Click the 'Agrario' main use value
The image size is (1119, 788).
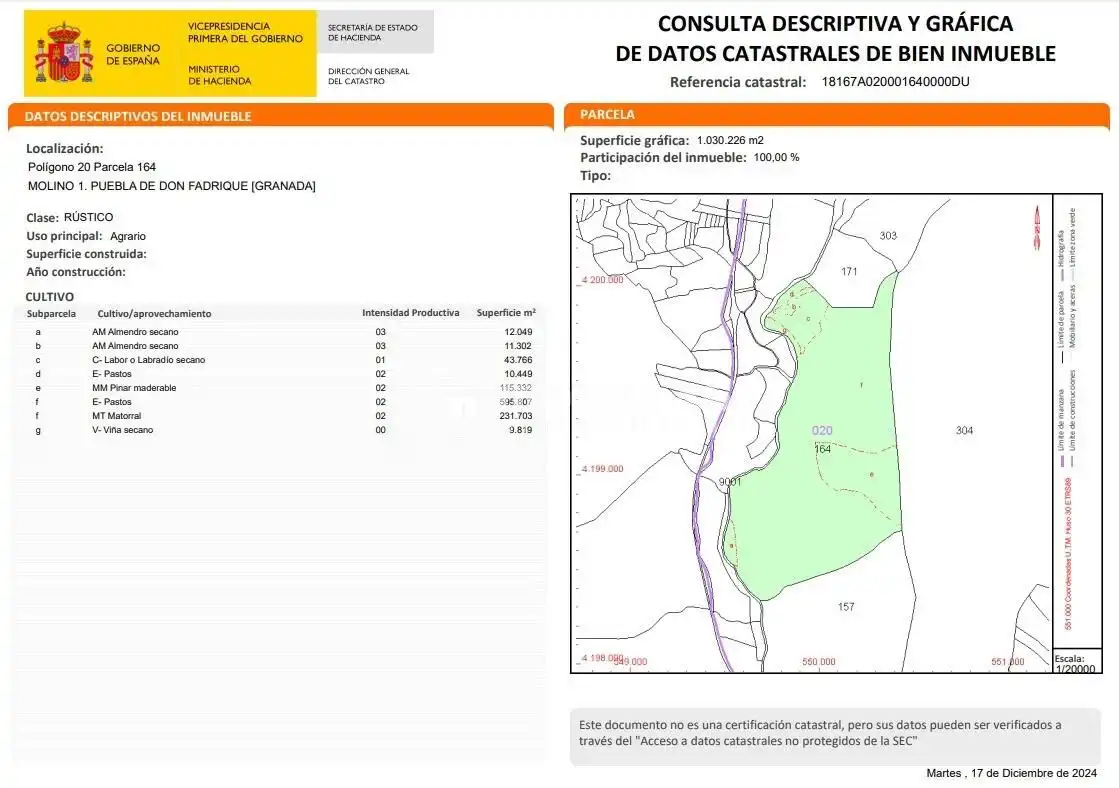pos(128,236)
